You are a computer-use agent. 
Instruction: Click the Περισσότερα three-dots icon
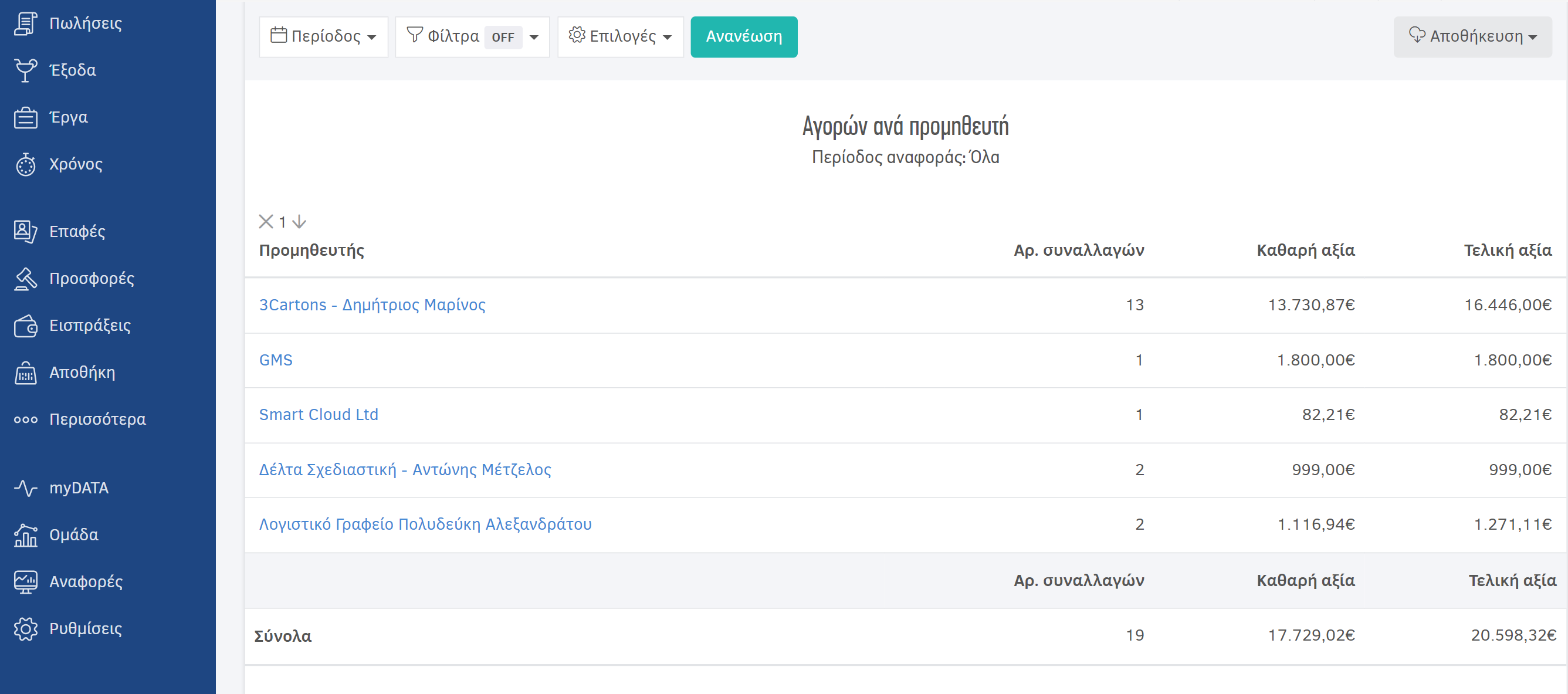(x=26, y=419)
